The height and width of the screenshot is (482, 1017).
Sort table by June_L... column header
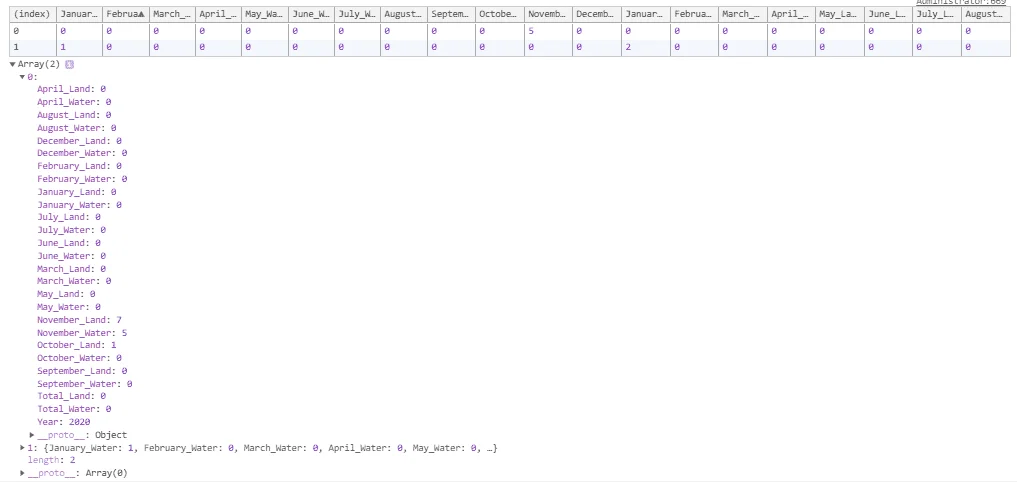(888, 14)
